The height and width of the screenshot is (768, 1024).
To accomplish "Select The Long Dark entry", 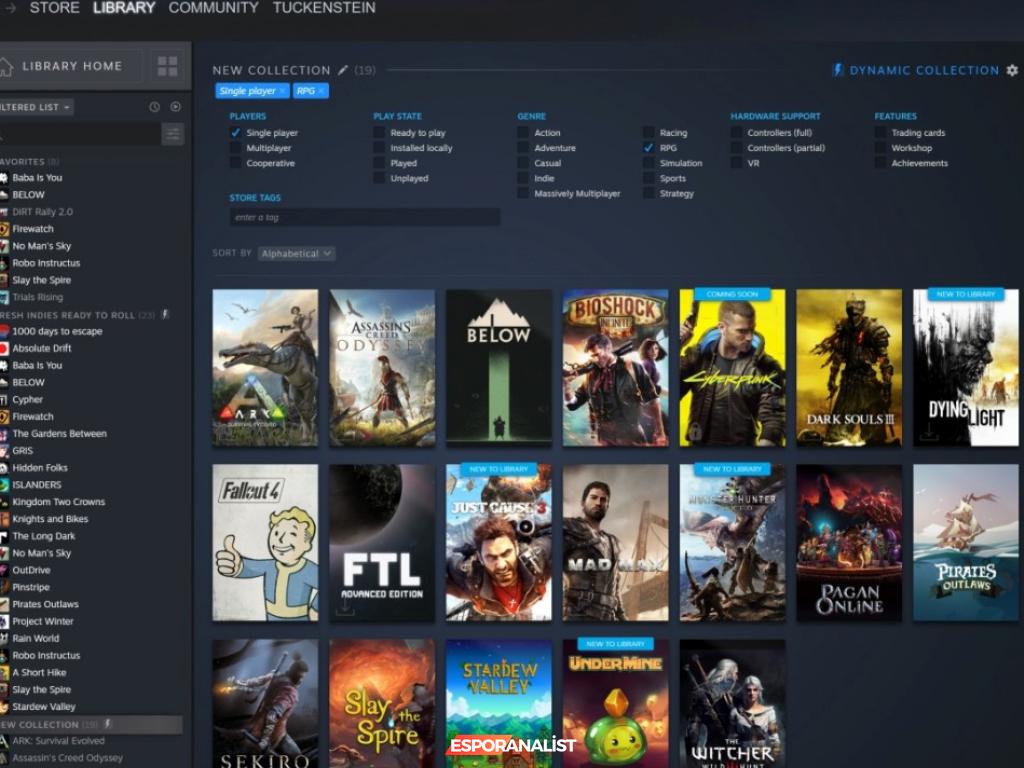I will click(44, 536).
